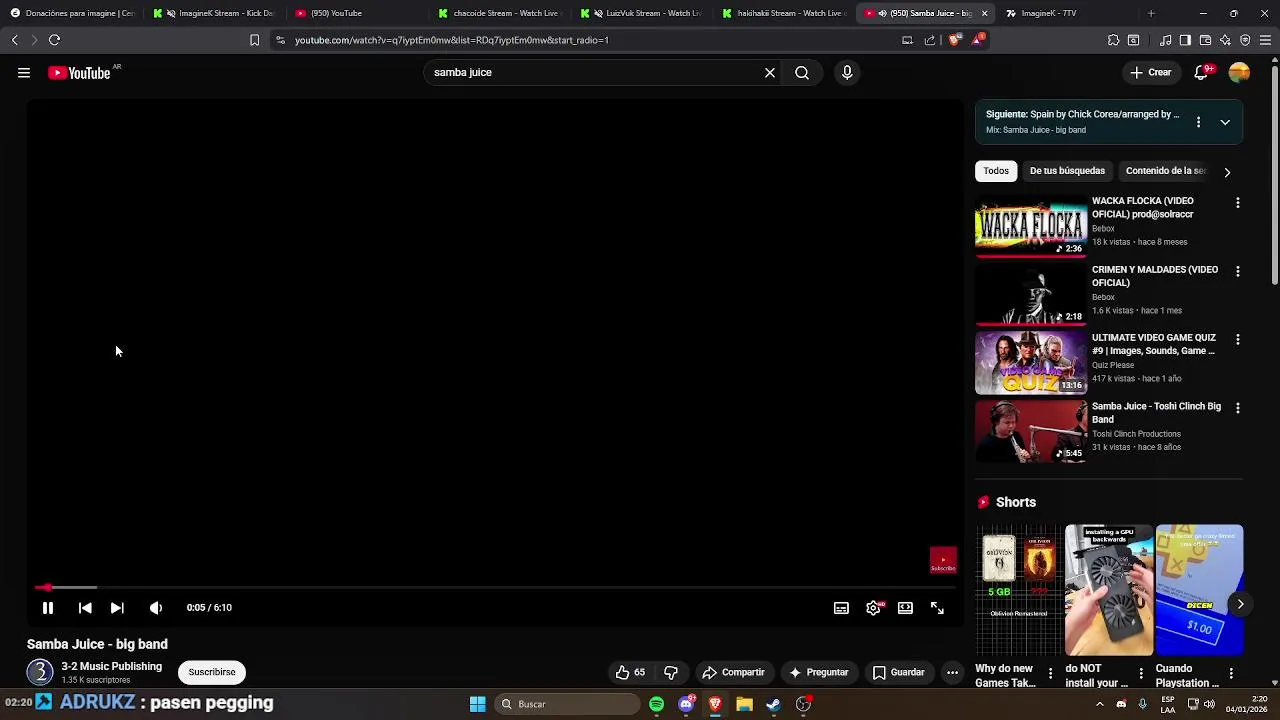The height and width of the screenshot is (720, 1280).
Task: Mute the video volume
Action: (156, 608)
